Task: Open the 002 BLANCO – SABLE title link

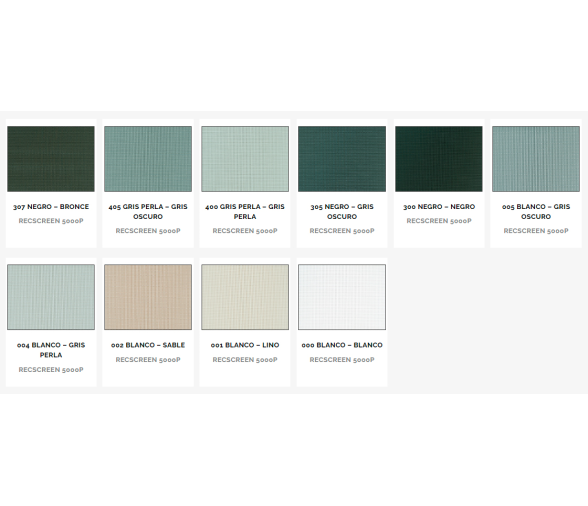Action: pyautogui.click(x=148, y=345)
